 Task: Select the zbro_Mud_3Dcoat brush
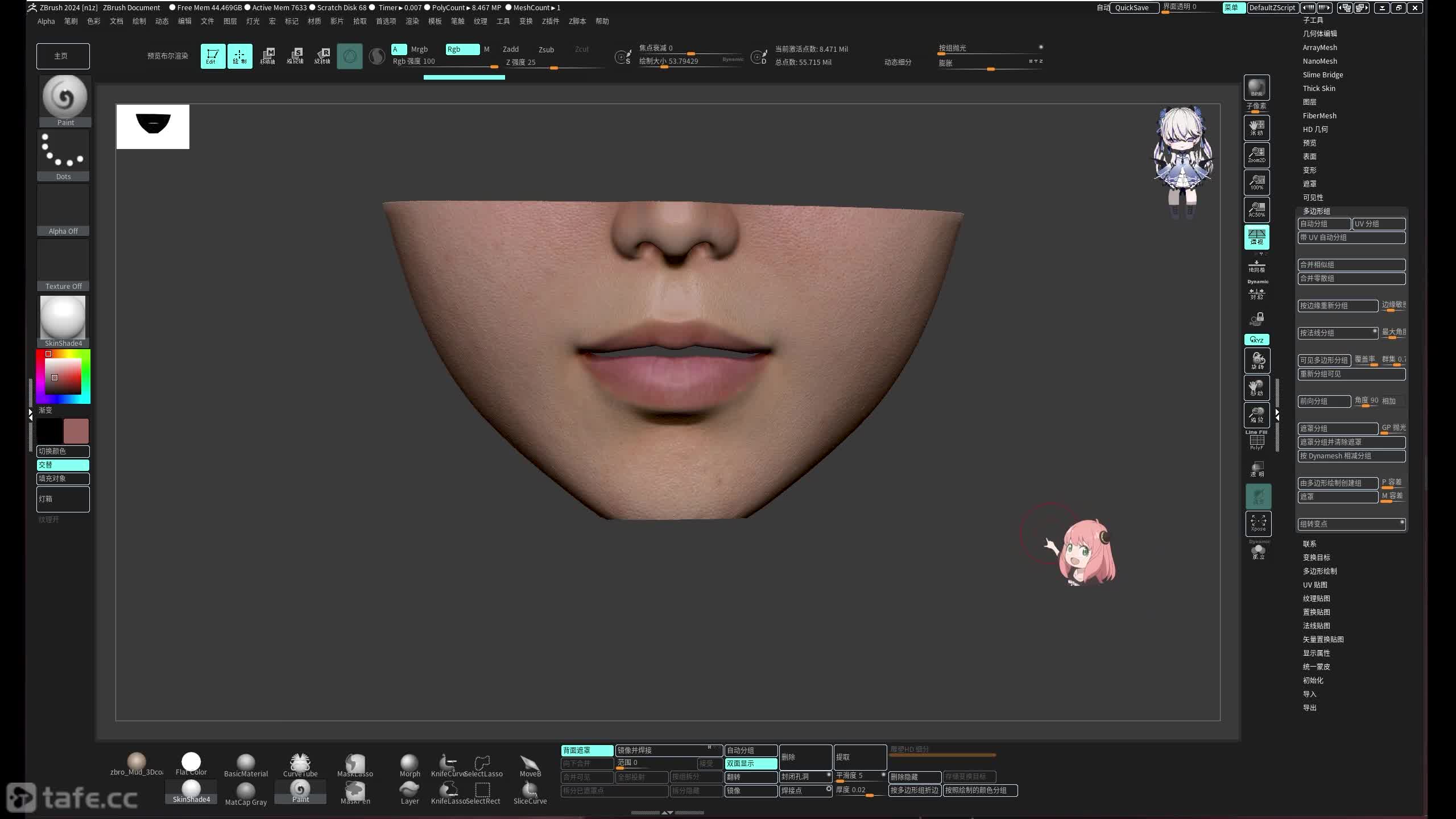[136, 764]
